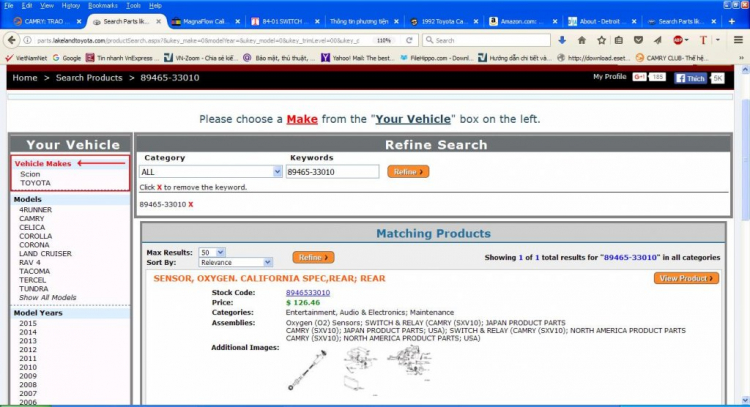750x407 pixels.
Task: Click the browser Search box
Action: point(486,40)
